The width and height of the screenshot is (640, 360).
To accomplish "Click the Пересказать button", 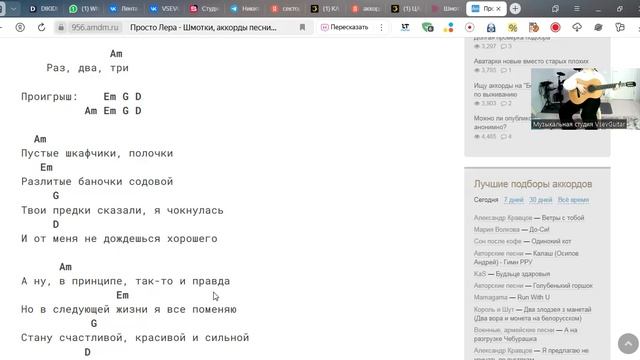I will (344, 27).
